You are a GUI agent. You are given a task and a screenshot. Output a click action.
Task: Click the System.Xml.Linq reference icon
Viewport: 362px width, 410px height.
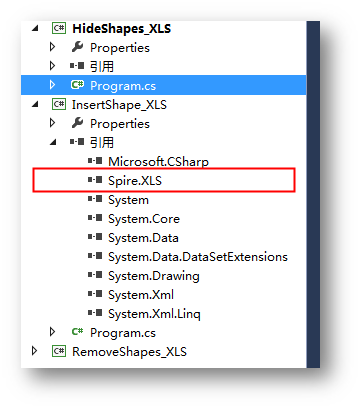95,313
